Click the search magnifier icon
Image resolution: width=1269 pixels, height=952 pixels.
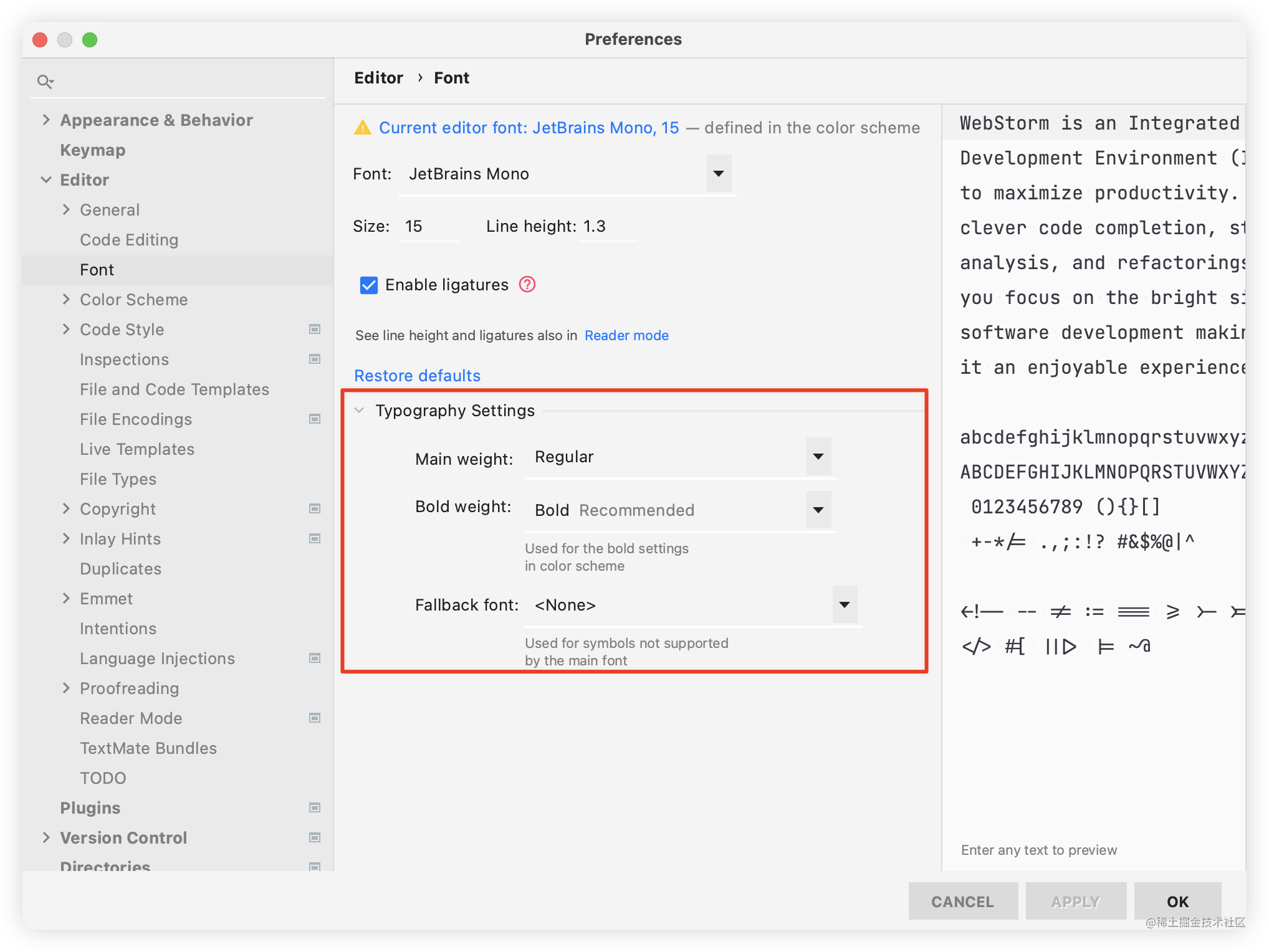pos(45,82)
